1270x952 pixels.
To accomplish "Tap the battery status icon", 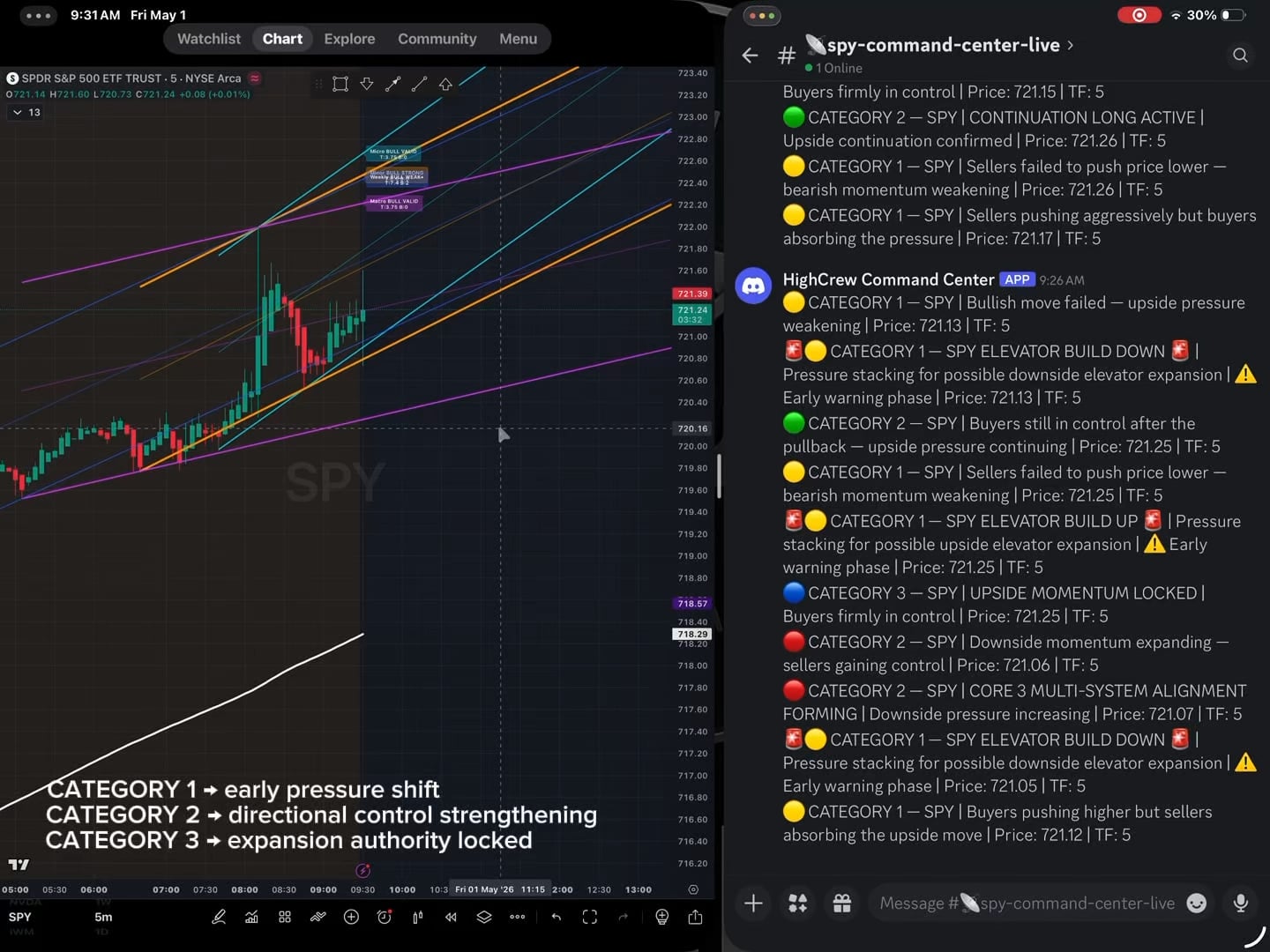I will pyautogui.click(x=1234, y=15).
